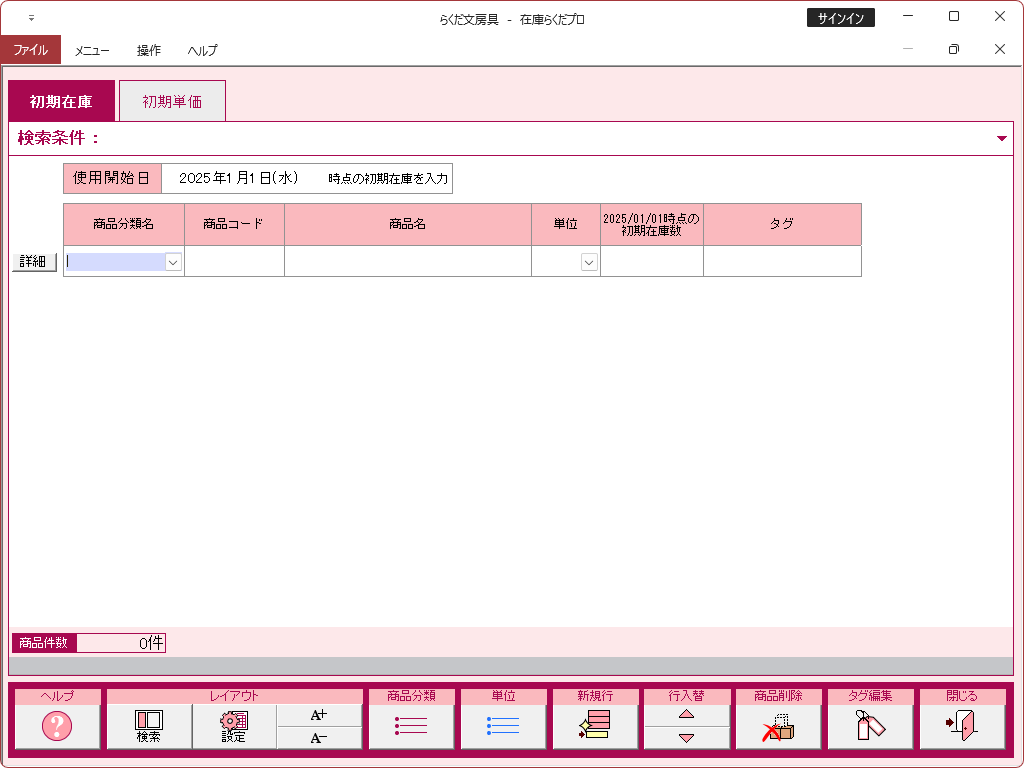This screenshot has height=768, width=1024.
Task: Click the 商品名 input field
Action: (x=407, y=261)
